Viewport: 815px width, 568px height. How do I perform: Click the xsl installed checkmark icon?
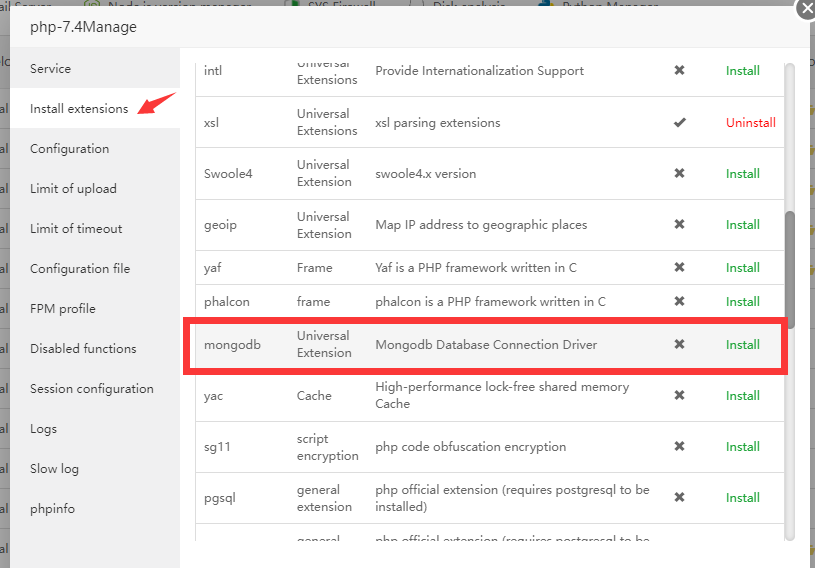679,123
